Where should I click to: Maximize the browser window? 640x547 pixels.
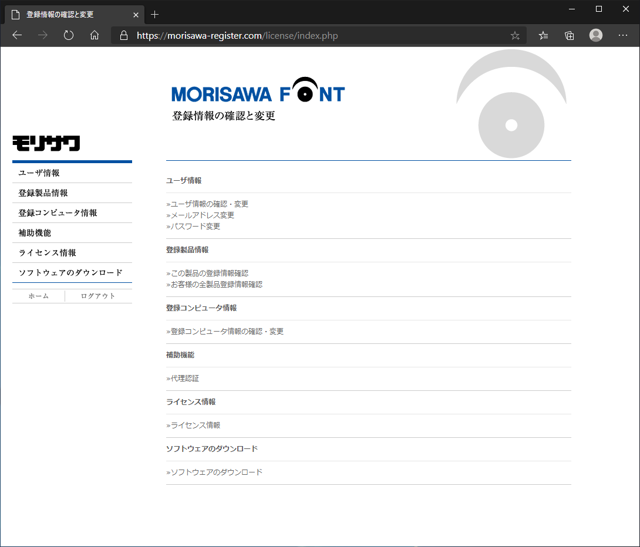click(x=599, y=9)
